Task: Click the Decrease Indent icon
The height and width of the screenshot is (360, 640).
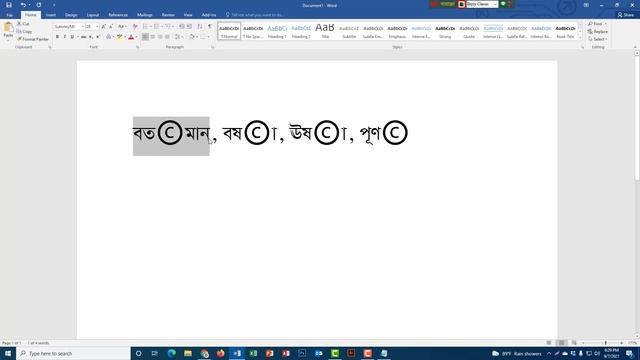Action: (x=182, y=27)
